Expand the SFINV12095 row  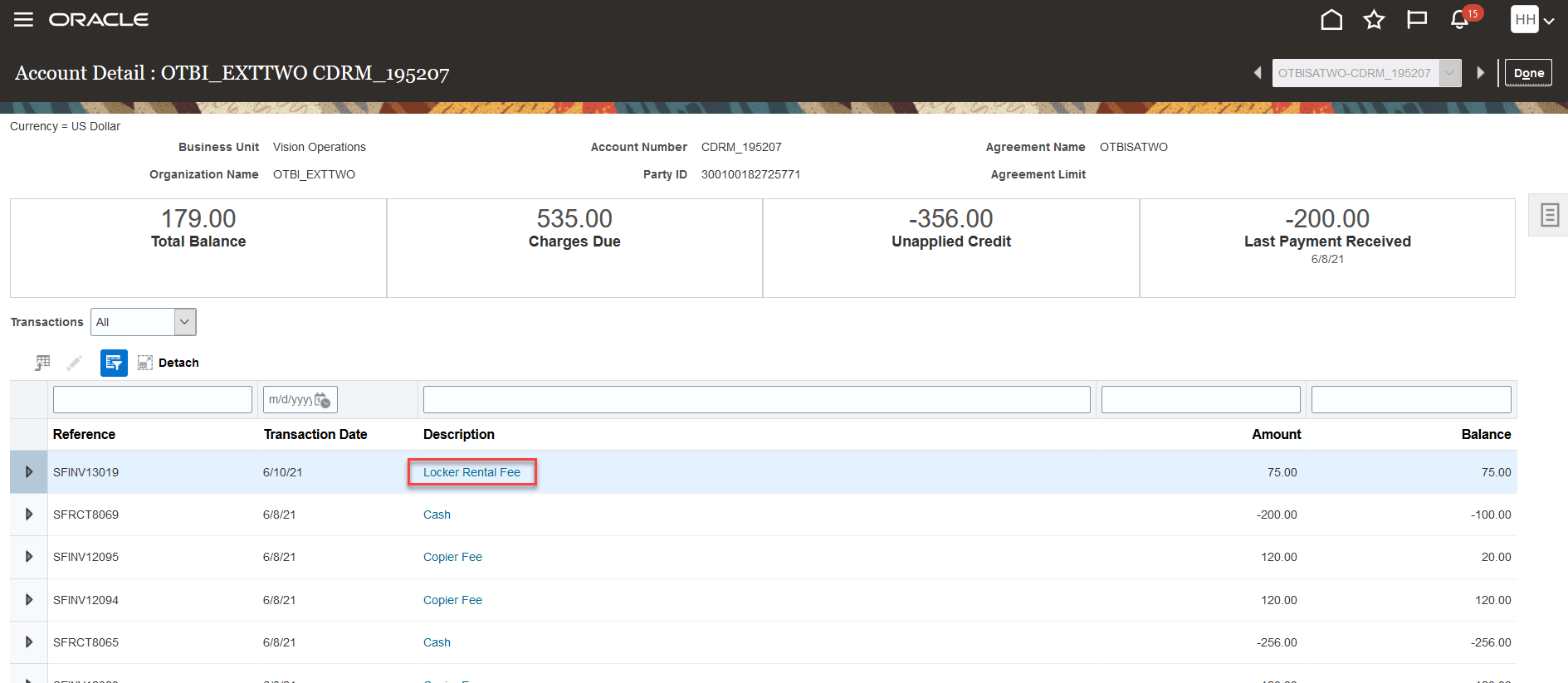[x=29, y=557]
